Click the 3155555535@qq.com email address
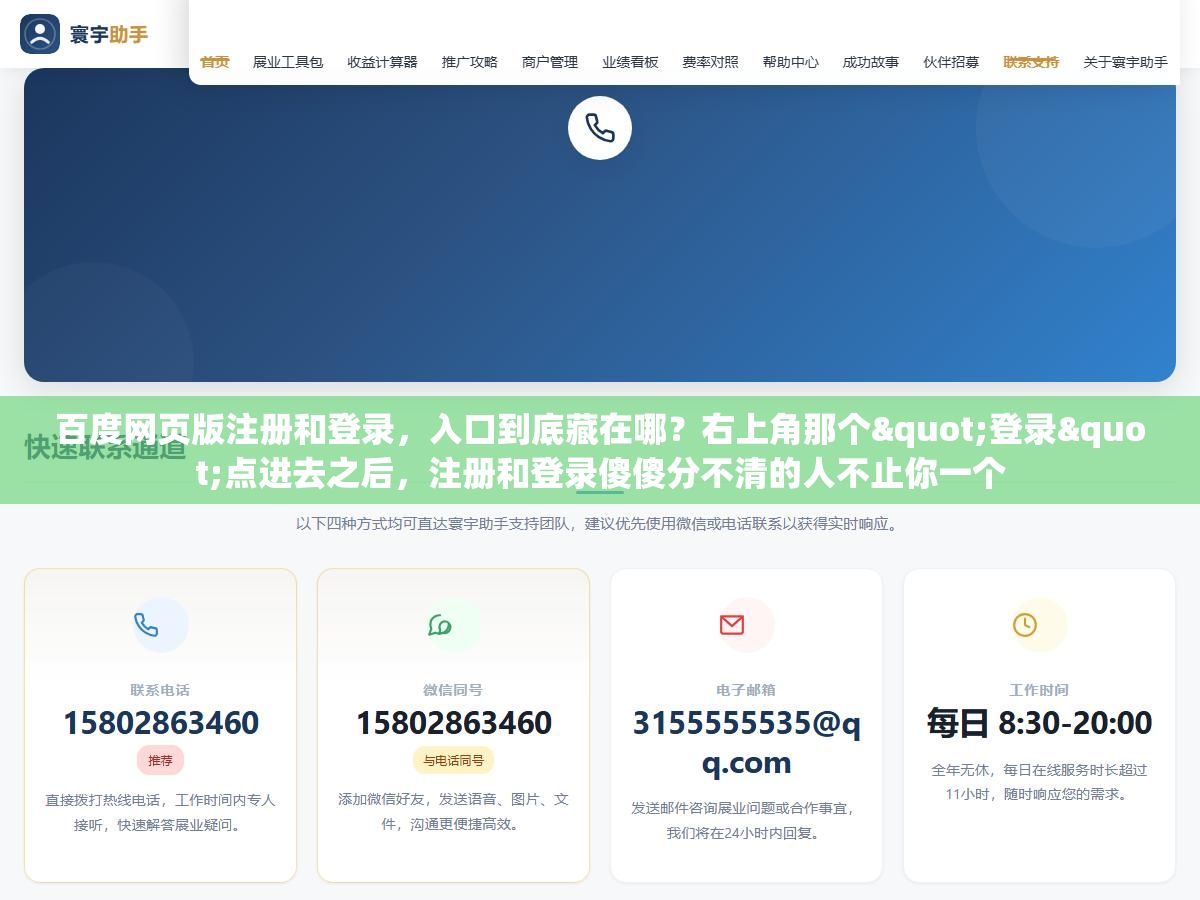Image resolution: width=1200 pixels, height=900 pixels. click(746, 742)
